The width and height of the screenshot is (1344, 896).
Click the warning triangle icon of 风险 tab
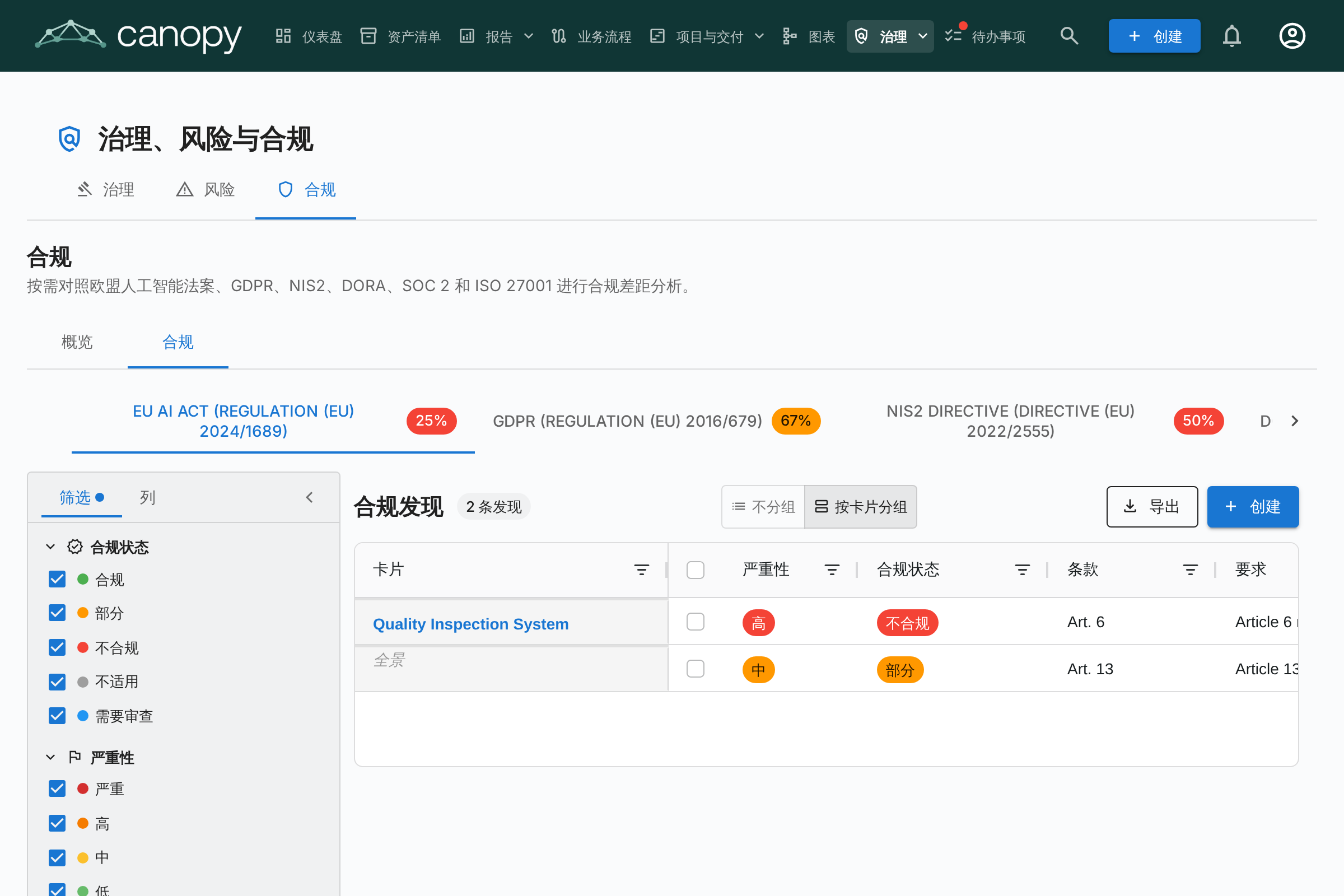coord(185,189)
